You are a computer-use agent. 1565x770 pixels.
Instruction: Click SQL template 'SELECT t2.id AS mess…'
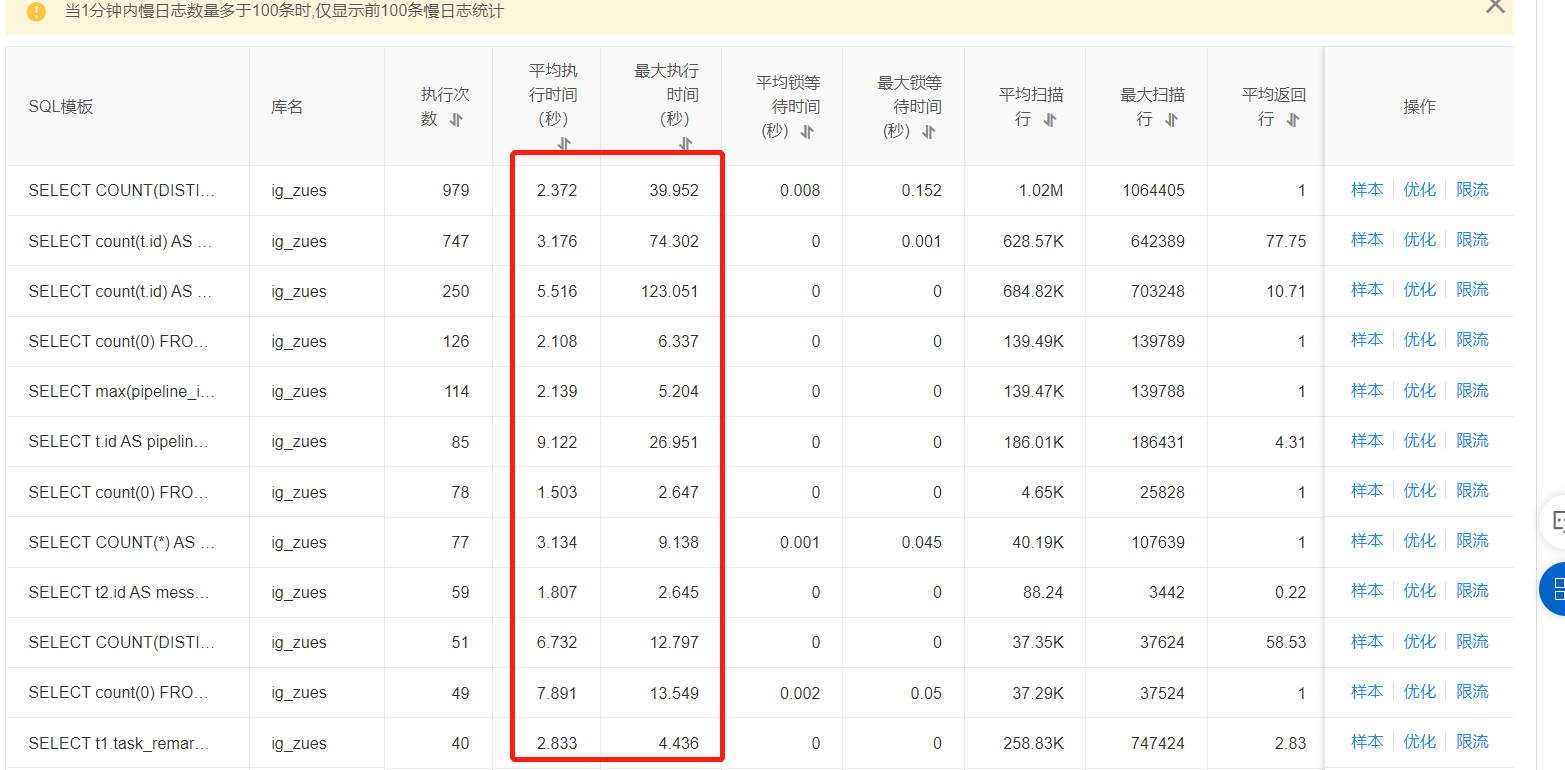119,592
